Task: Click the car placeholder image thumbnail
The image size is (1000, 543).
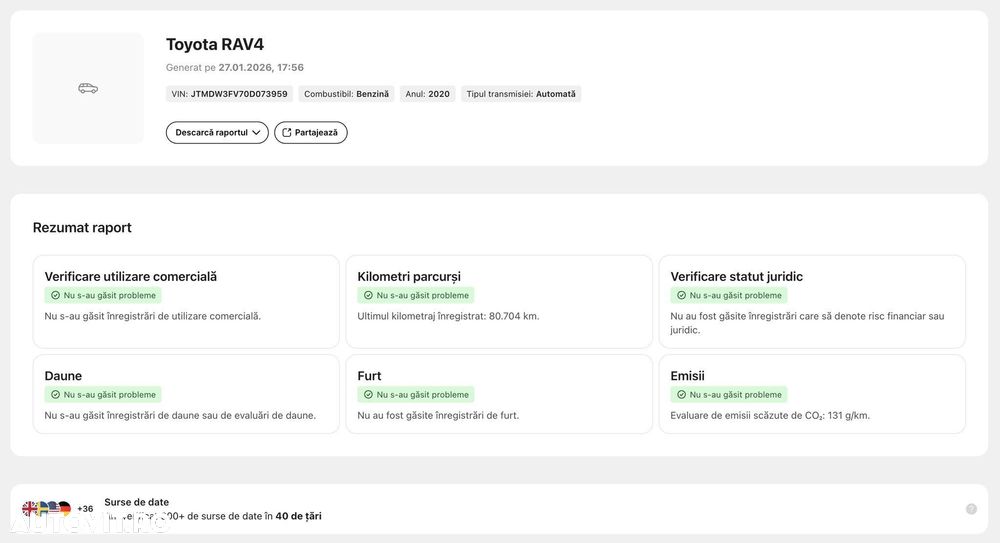Action: [88, 88]
